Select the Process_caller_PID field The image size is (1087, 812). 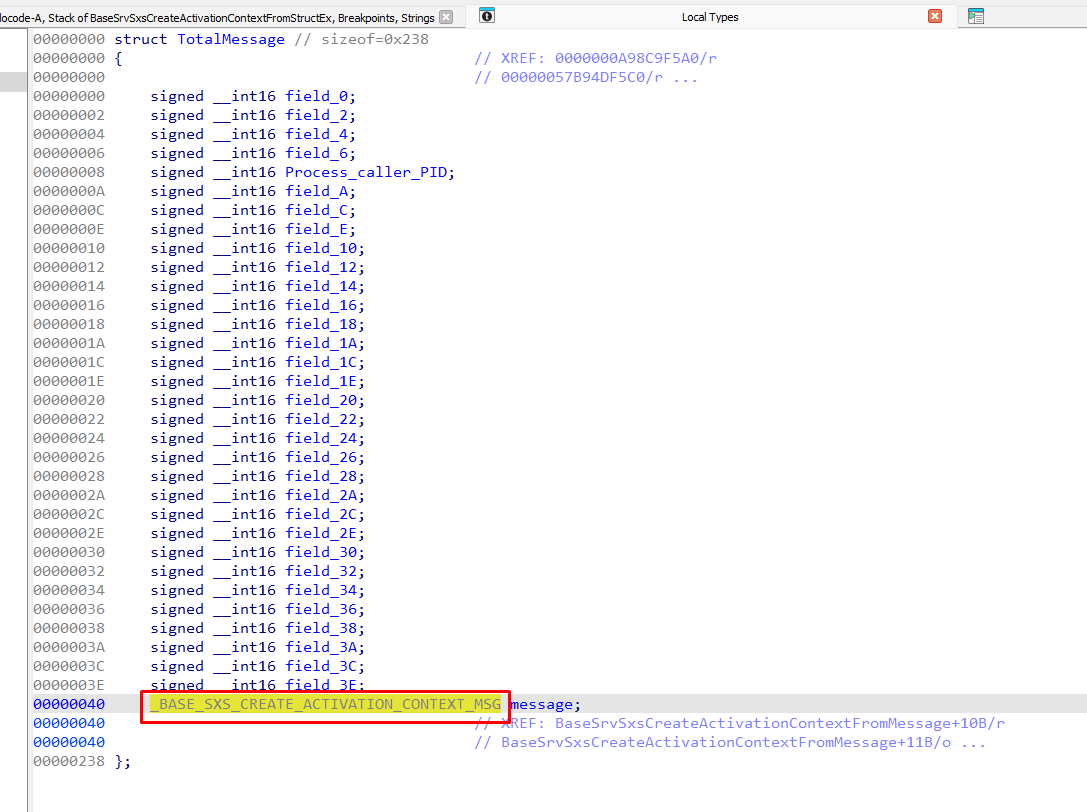(369, 172)
